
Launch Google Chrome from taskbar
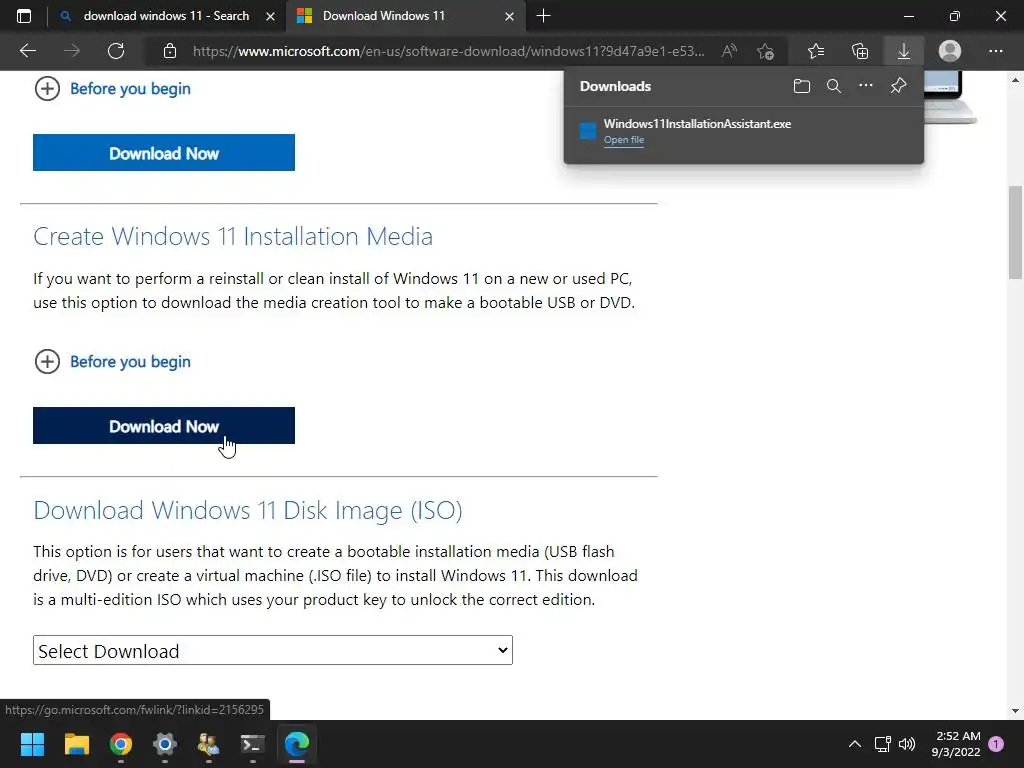tap(121, 744)
